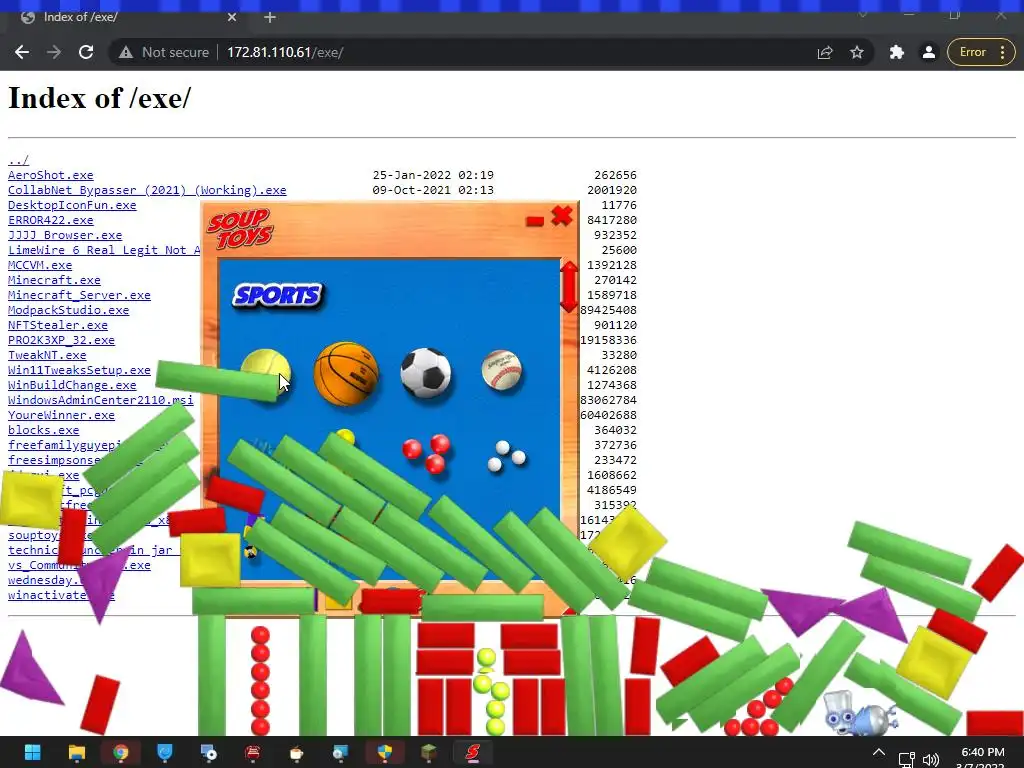The image size is (1024, 768).
Task: Pick the soccer ball toy
Action: [x=426, y=373]
